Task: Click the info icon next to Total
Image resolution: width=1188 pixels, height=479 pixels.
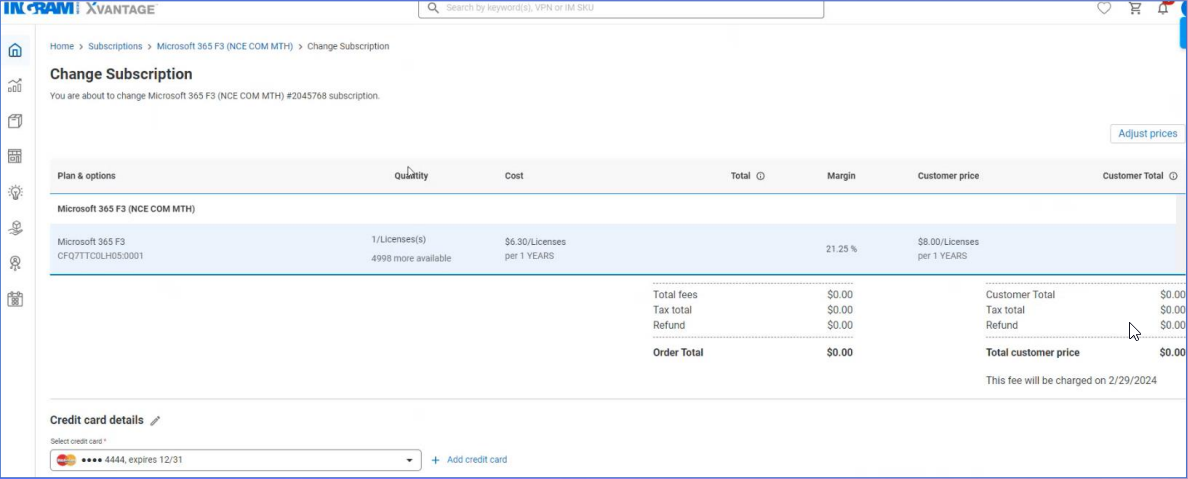Action: [x=761, y=176]
